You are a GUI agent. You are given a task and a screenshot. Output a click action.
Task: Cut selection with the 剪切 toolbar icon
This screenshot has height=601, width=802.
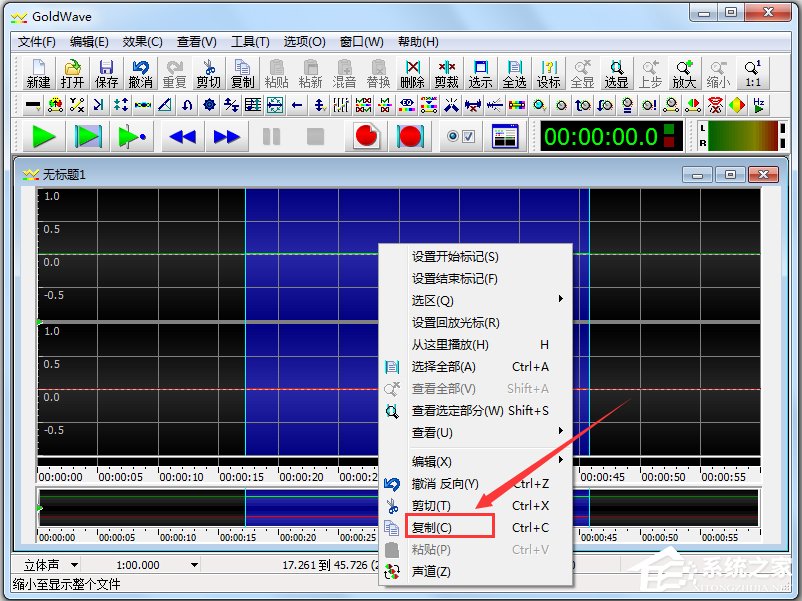209,74
